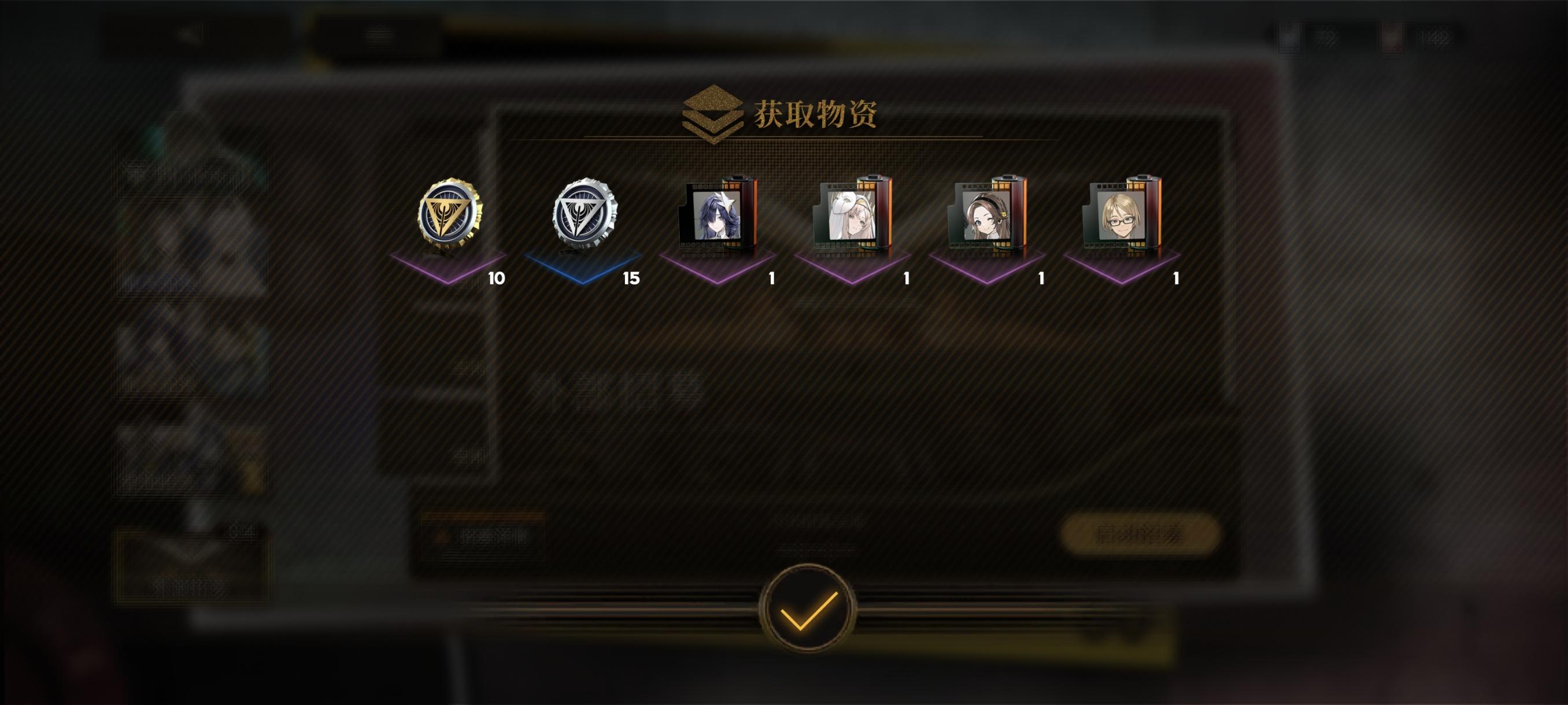Click the blurred 外部招募 heading

(616, 391)
